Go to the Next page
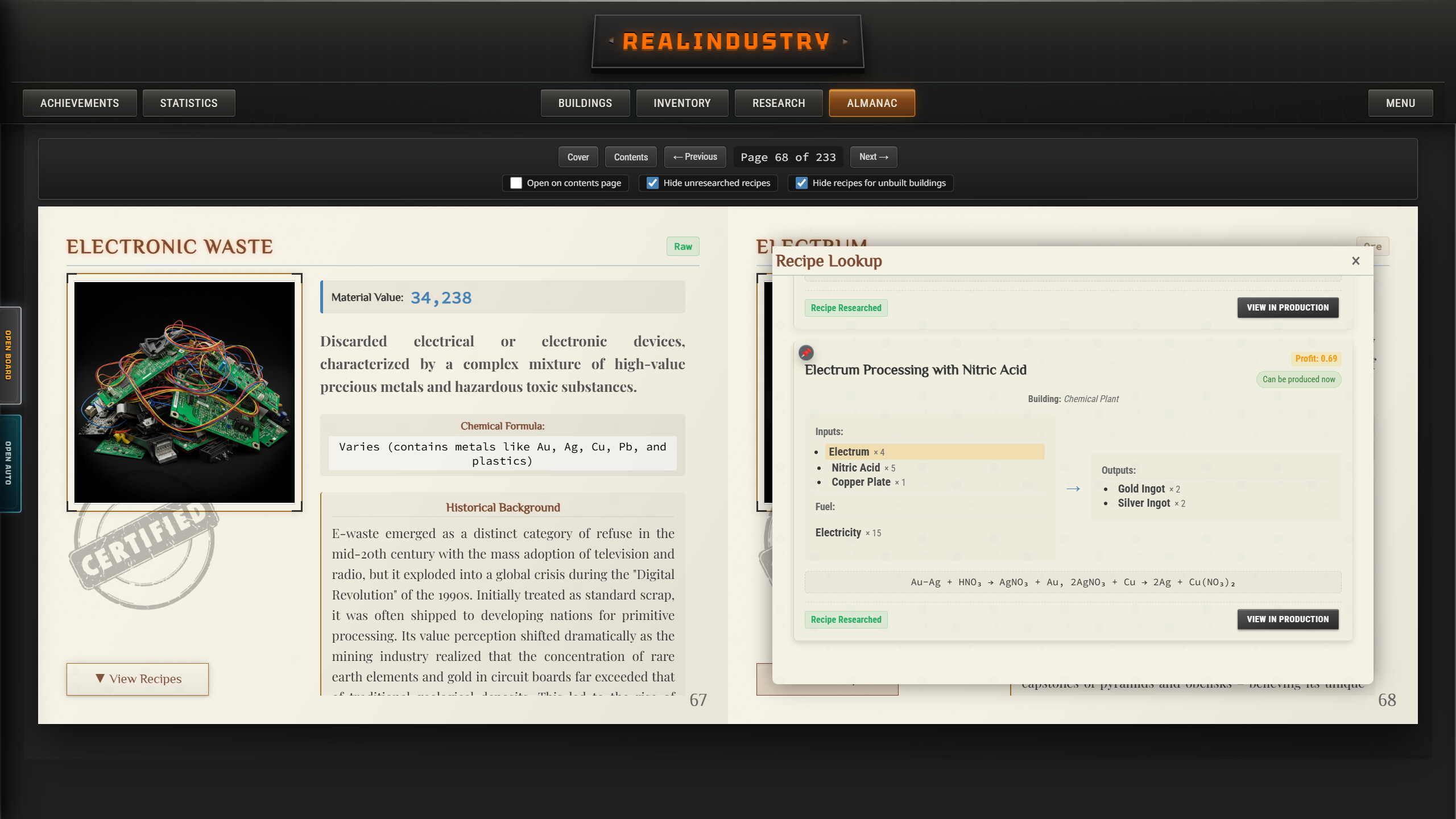This screenshot has height=819, width=1456. (x=874, y=157)
